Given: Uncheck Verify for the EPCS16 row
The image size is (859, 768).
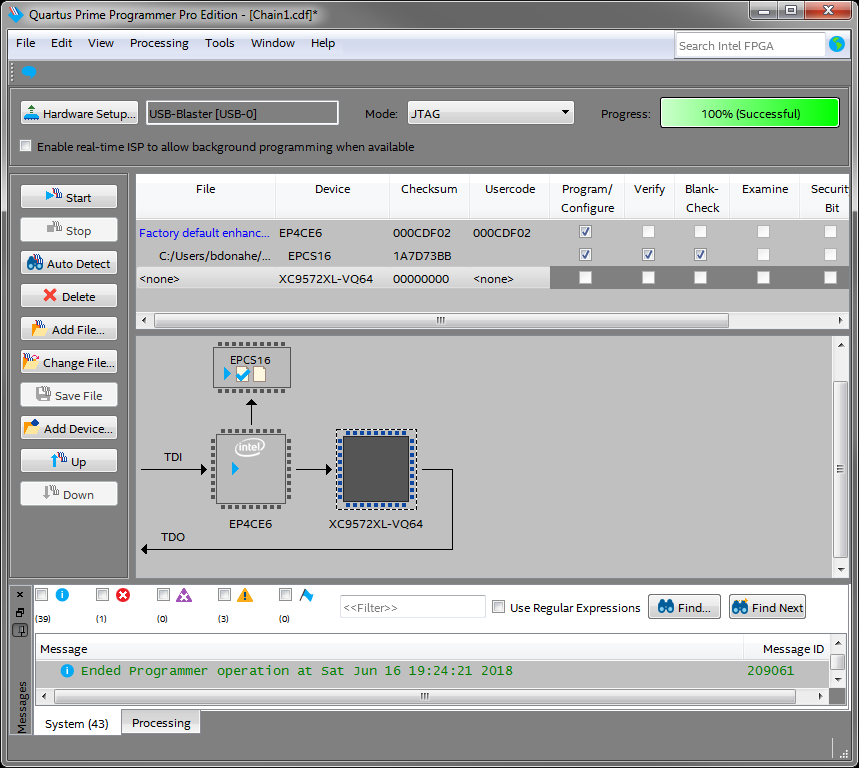Looking at the screenshot, I should (x=648, y=255).
